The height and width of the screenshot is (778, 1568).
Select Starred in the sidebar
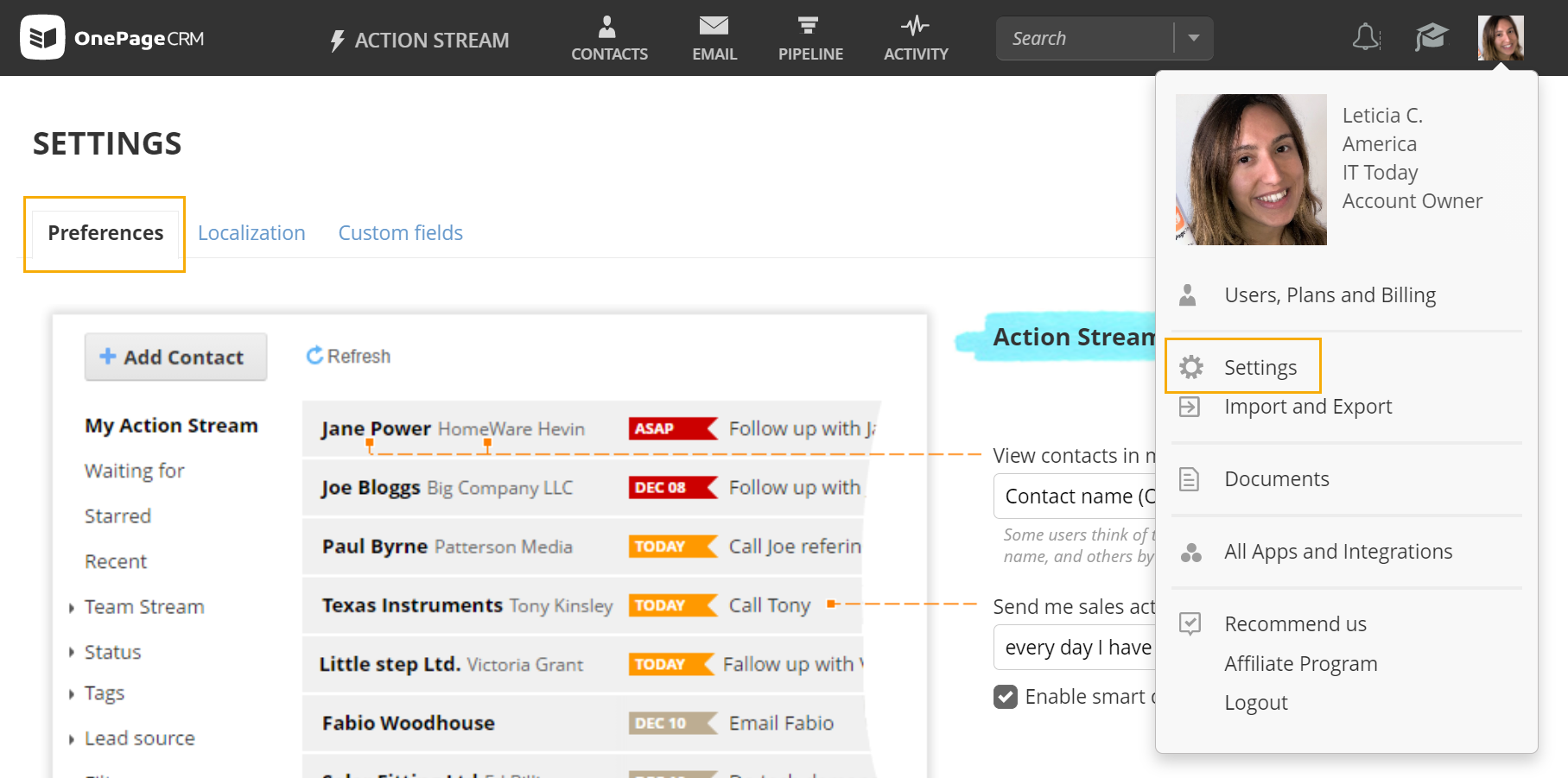coord(117,516)
